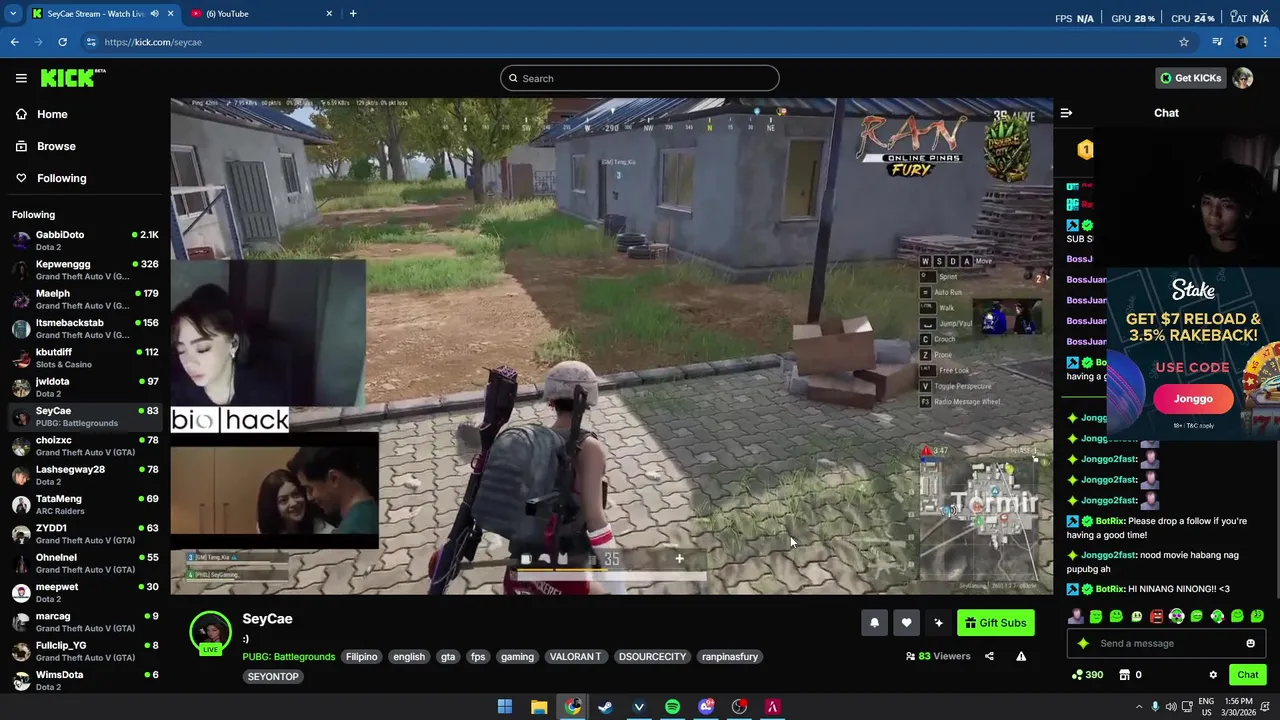Viewport: 1280px width, 720px height.
Task: Open the Windows Start menu
Action: pyautogui.click(x=505, y=707)
